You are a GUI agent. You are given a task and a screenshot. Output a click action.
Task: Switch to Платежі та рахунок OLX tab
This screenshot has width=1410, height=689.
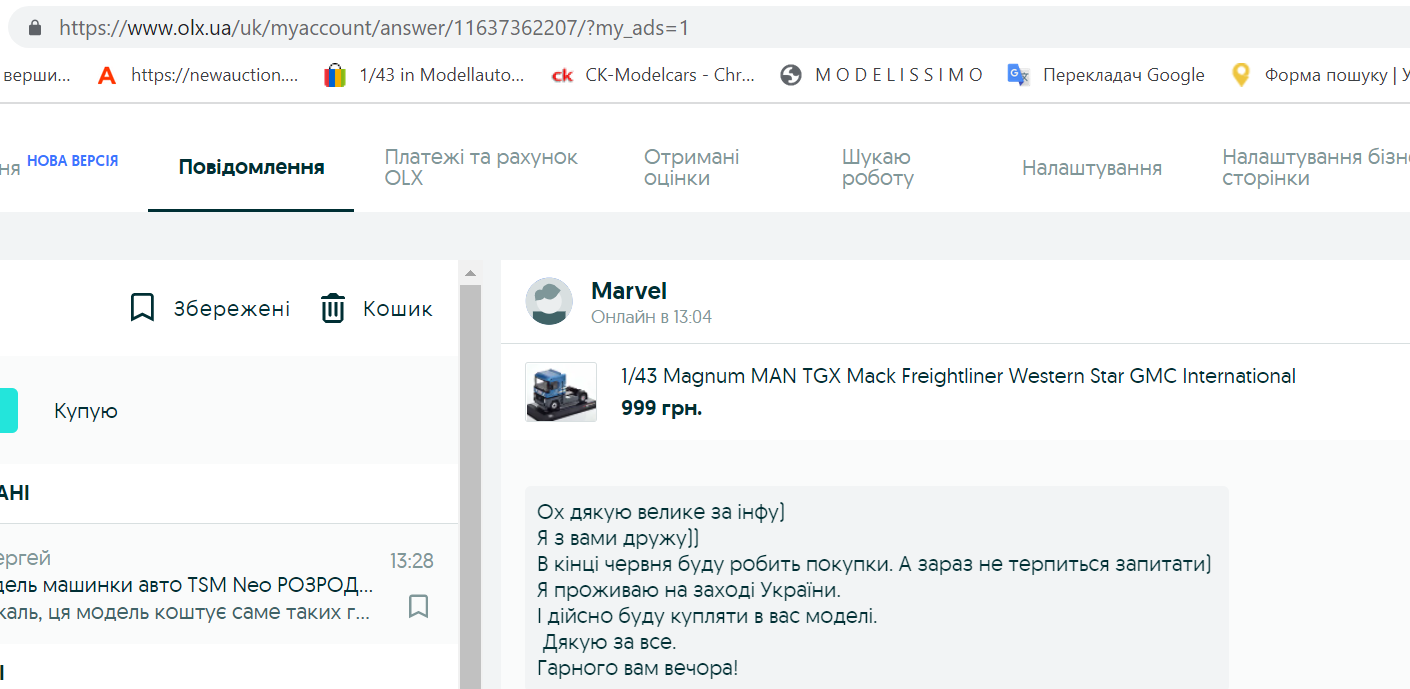[481, 167]
